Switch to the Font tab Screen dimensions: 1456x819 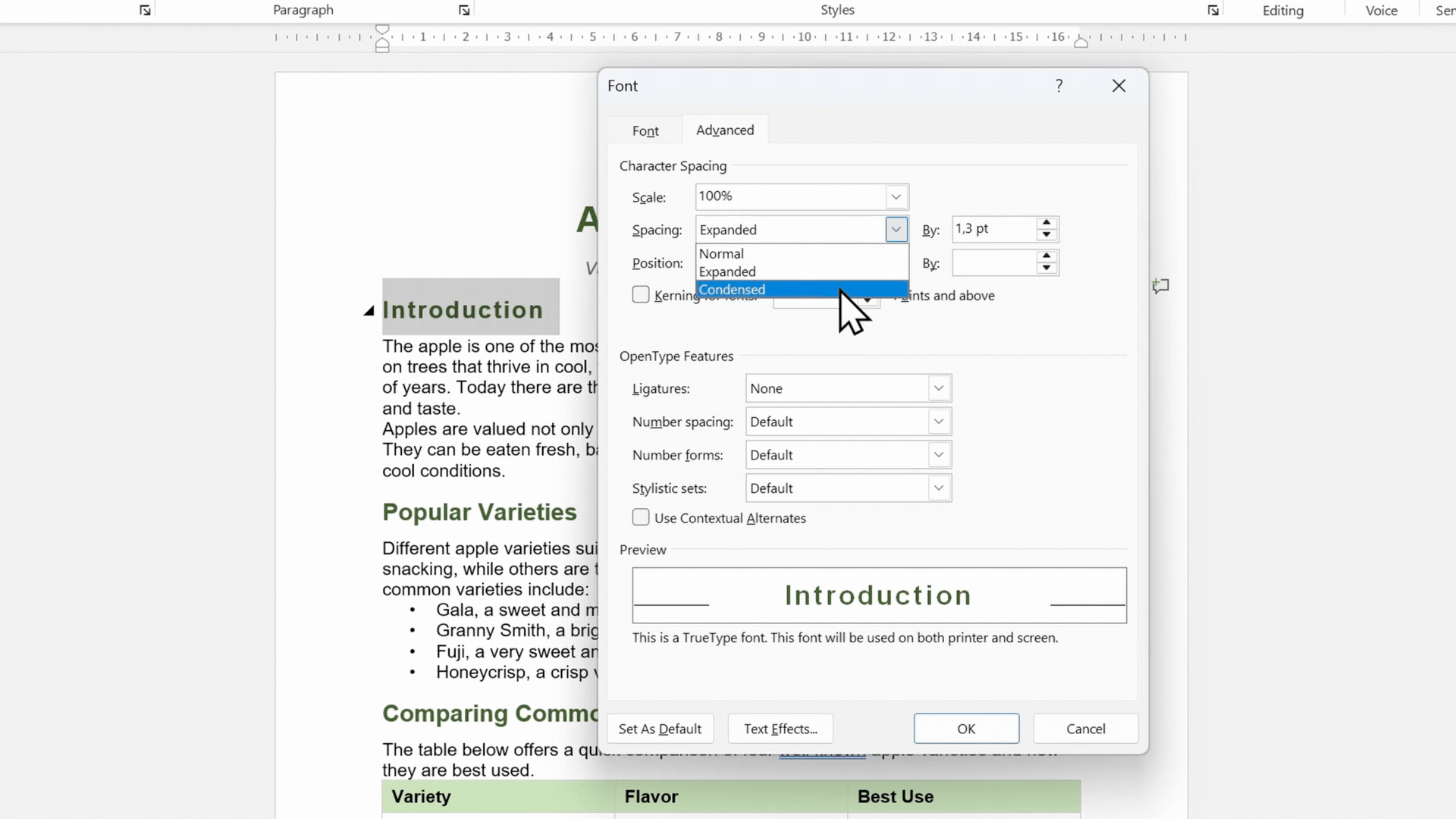click(x=645, y=130)
